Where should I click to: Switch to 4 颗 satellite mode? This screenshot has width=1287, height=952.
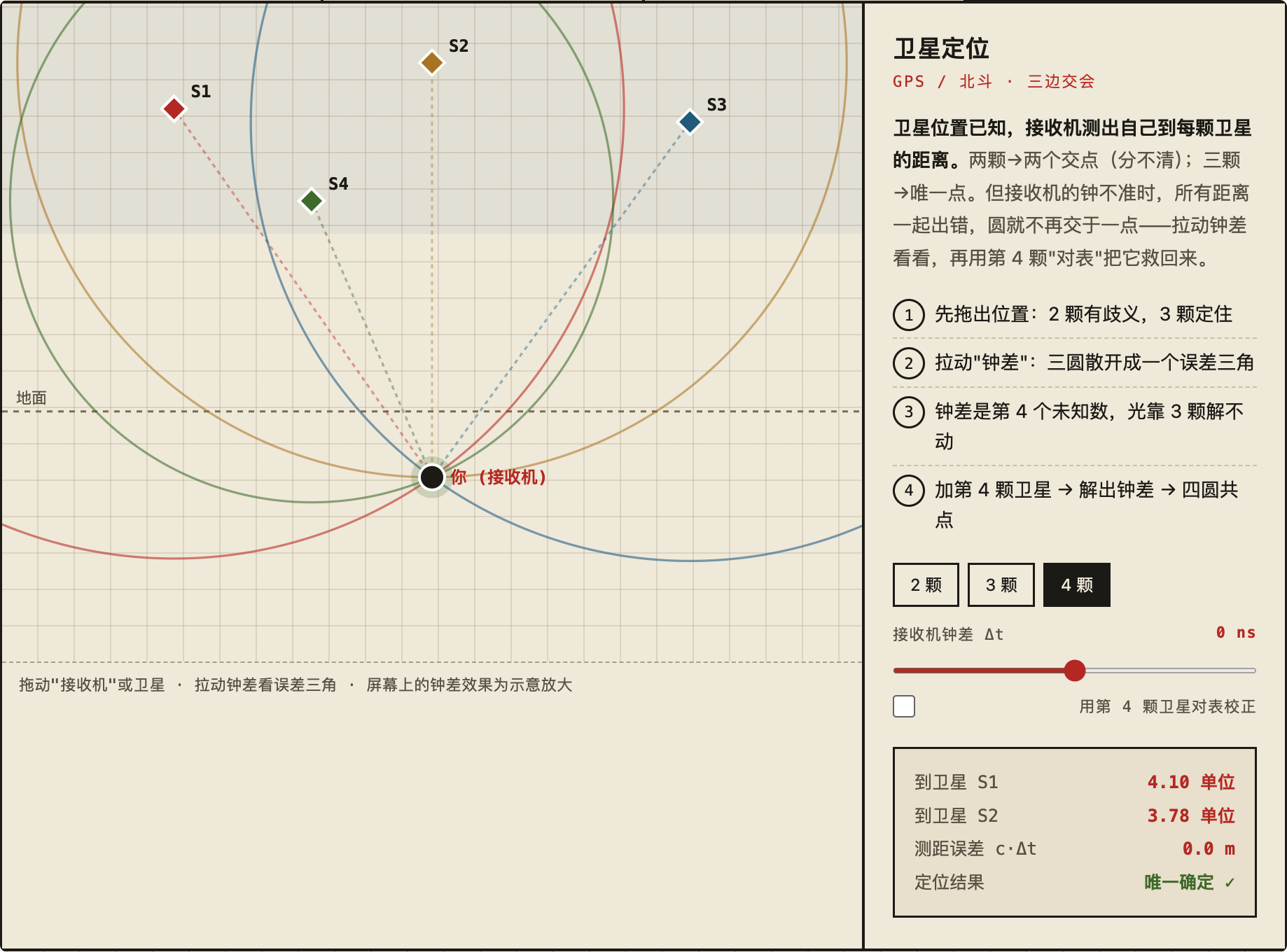pos(1077,584)
